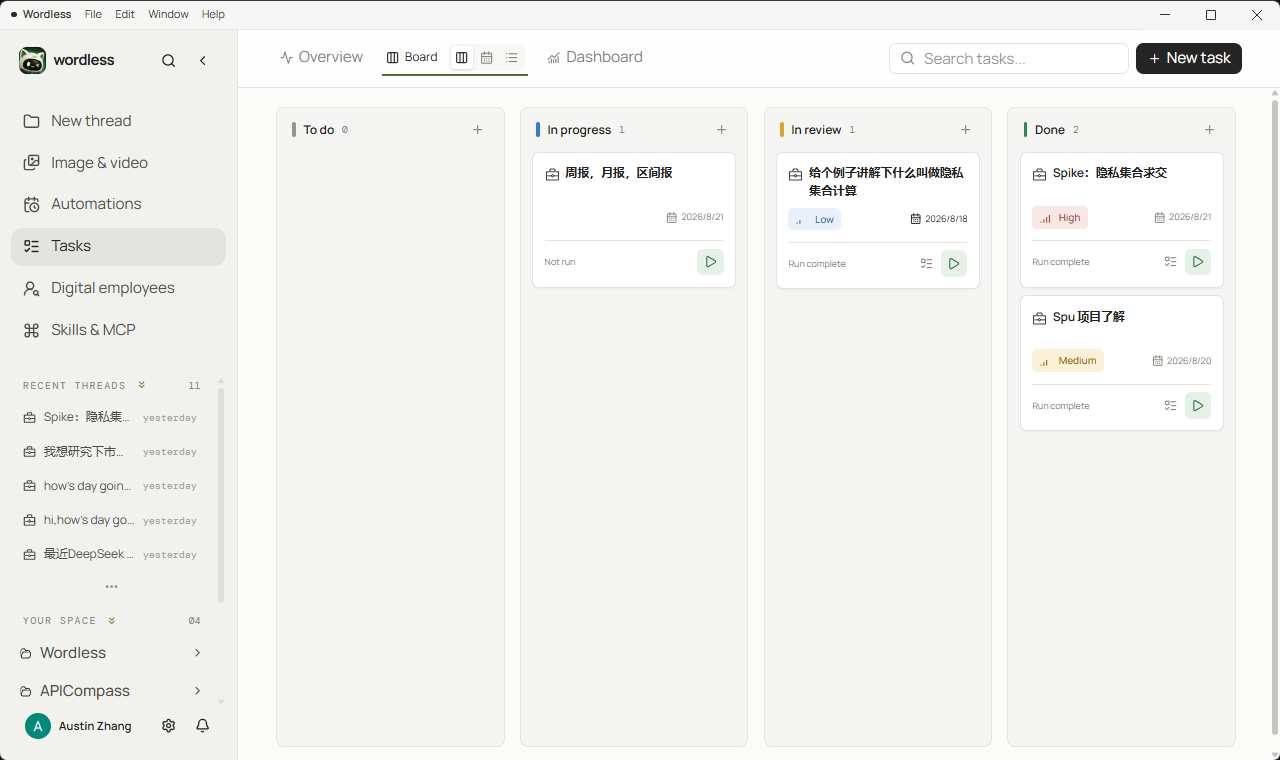Open checklist icon on Spu 项目了解 card

click(1171, 406)
